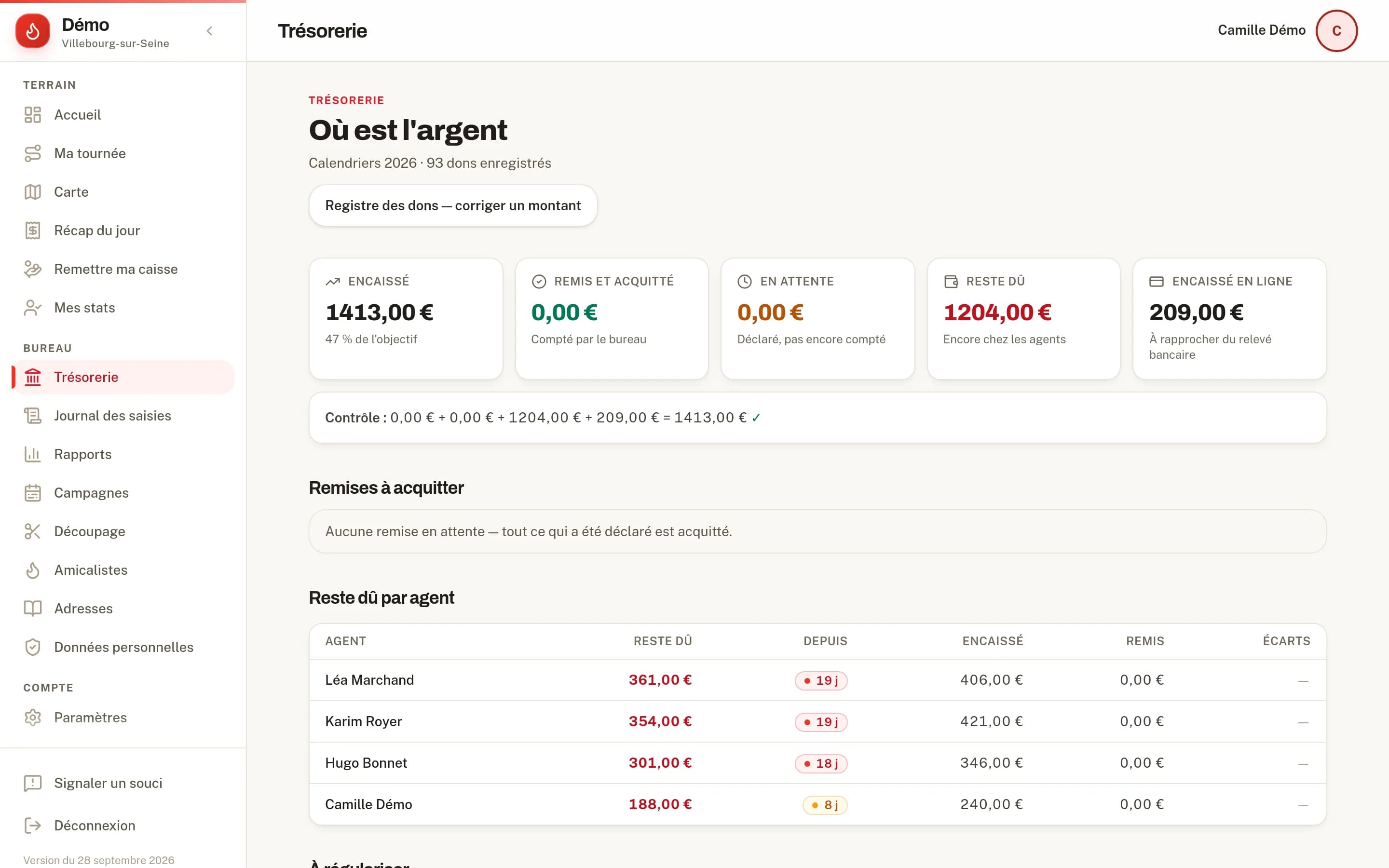The height and width of the screenshot is (868, 1389).
Task: Open Accueil dashboard icon
Action: (x=33, y=115)
